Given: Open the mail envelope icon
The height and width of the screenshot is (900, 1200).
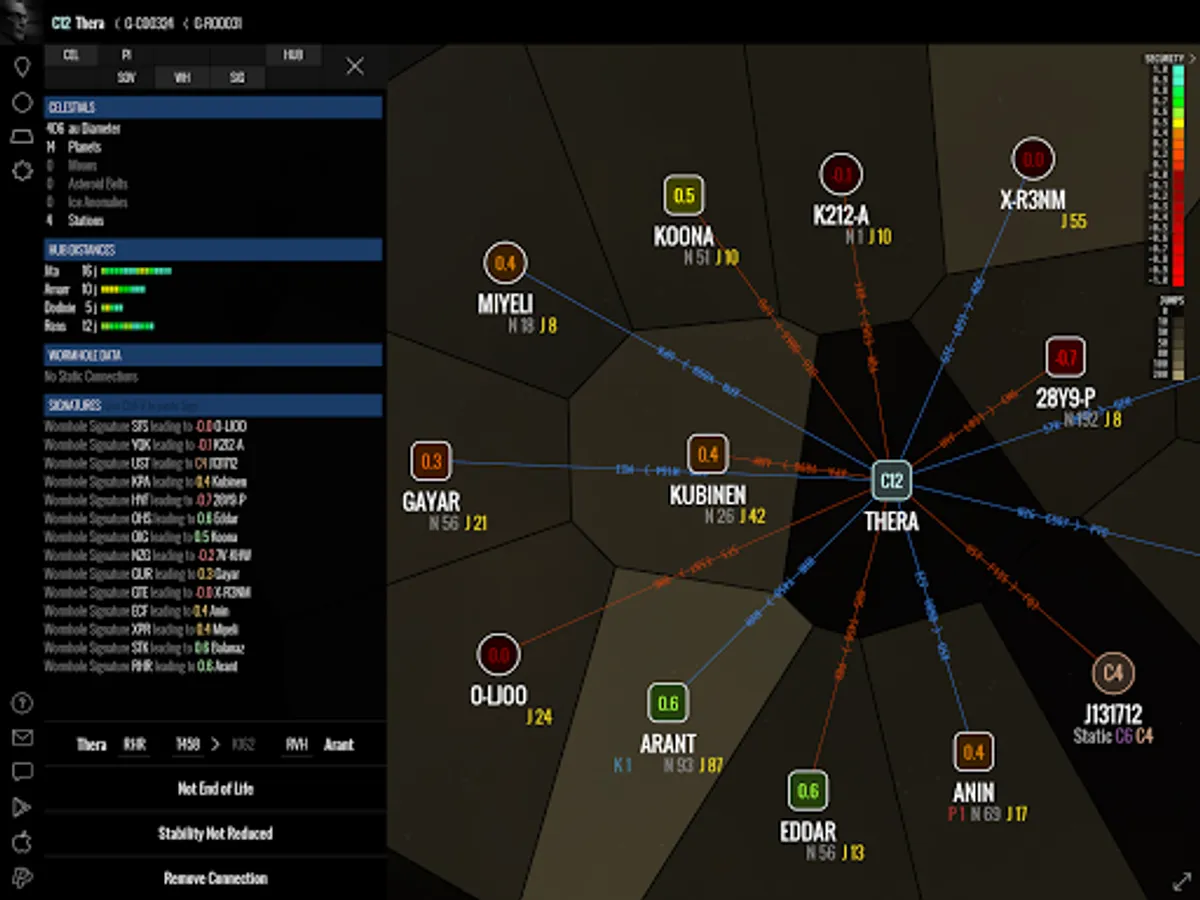Looking at the screenshot, I should point(22,738).
